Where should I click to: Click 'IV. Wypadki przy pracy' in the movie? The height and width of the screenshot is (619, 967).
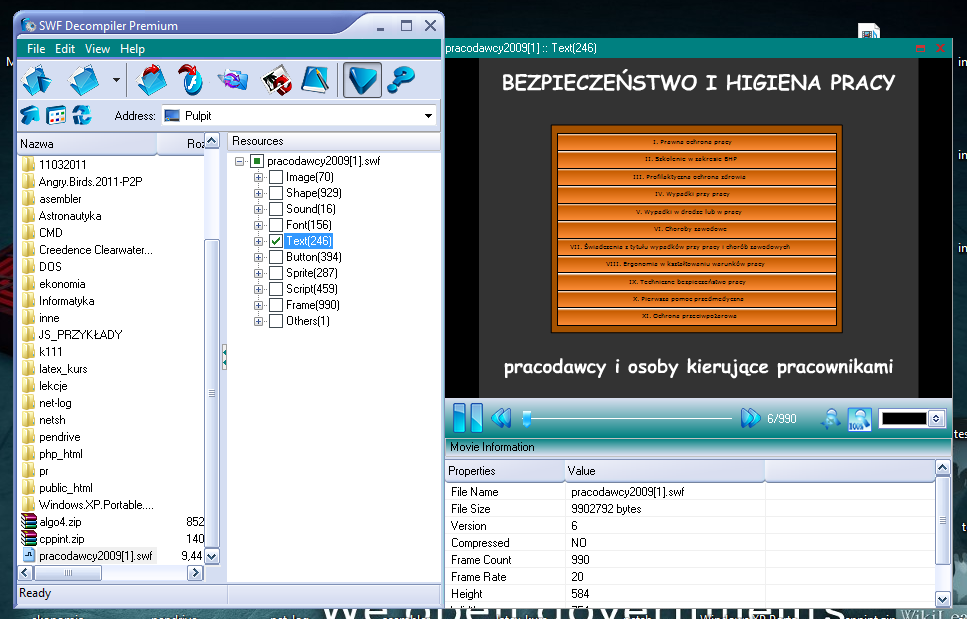[697, 194]
